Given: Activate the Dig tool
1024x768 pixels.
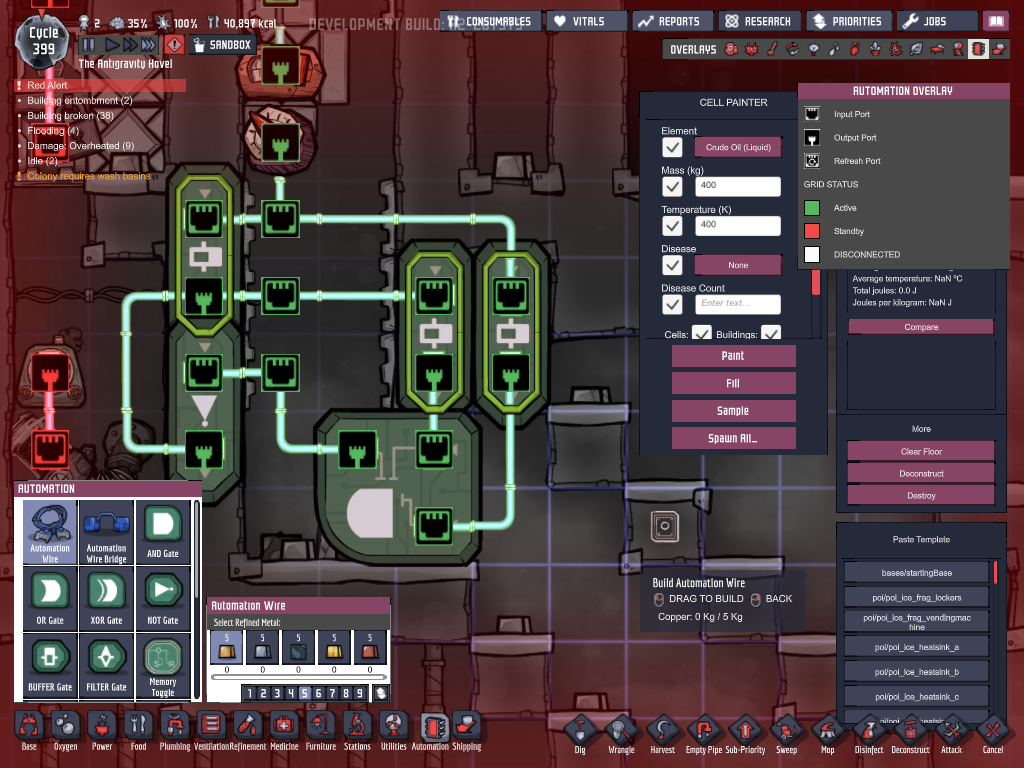Looking at the screenshot, I should (580, 735).
